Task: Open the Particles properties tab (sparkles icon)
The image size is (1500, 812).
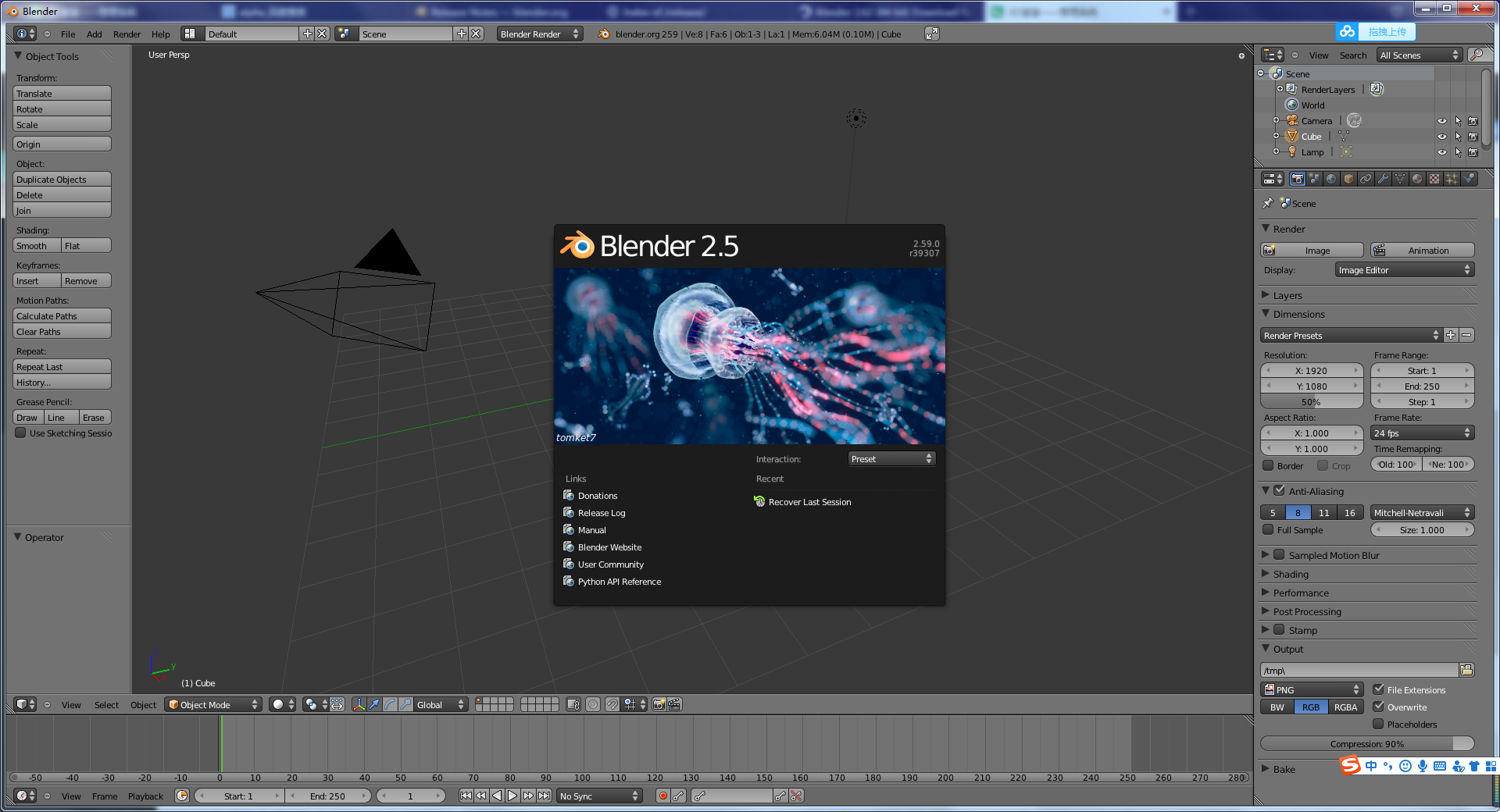Action: click(1452, 179)
